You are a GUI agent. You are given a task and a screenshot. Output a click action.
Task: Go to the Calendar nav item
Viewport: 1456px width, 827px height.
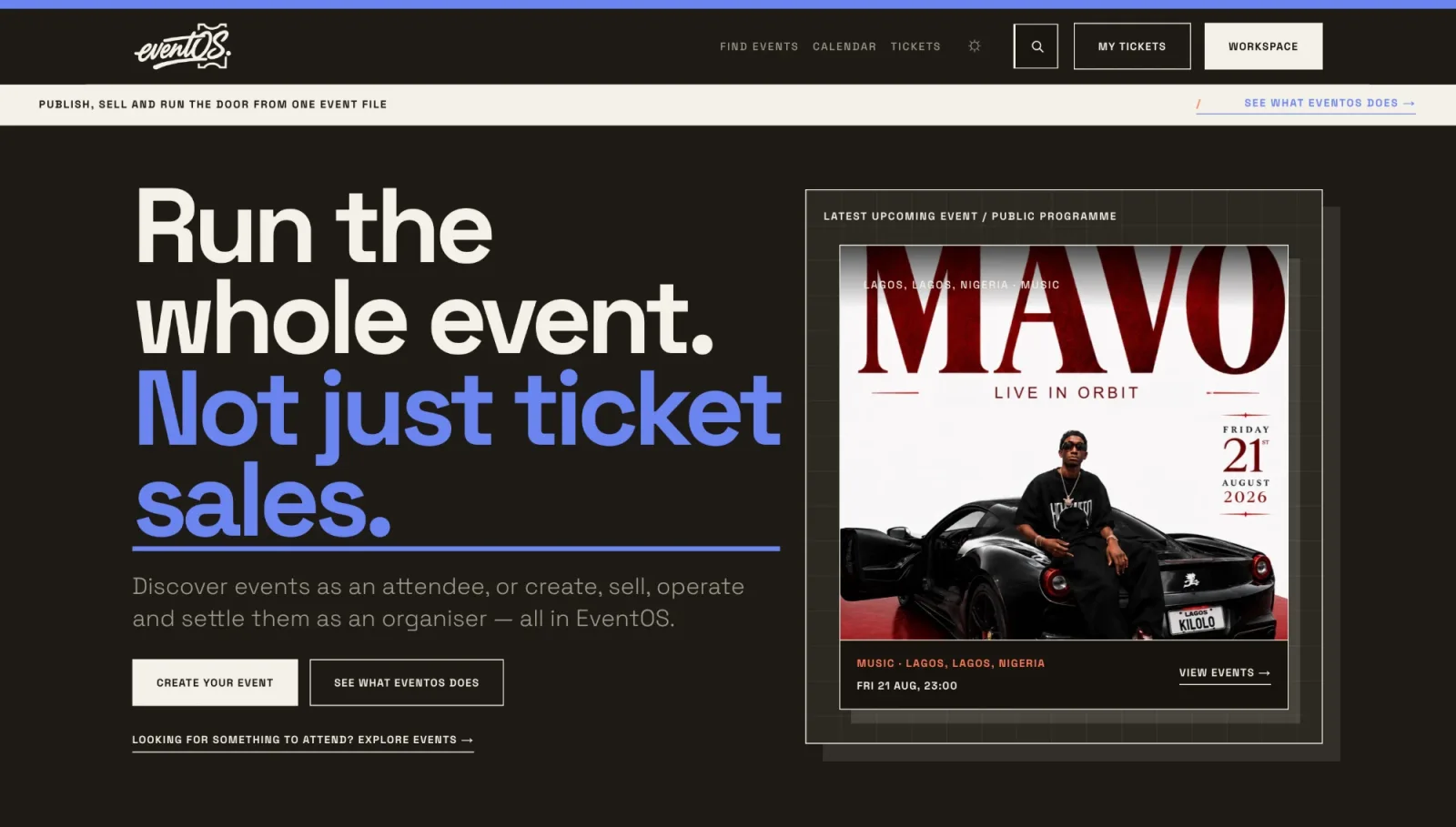click(x=844, y=46)
